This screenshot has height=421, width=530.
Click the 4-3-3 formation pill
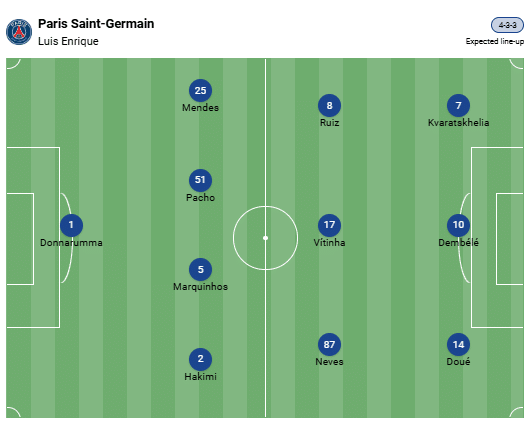point(507,25)
